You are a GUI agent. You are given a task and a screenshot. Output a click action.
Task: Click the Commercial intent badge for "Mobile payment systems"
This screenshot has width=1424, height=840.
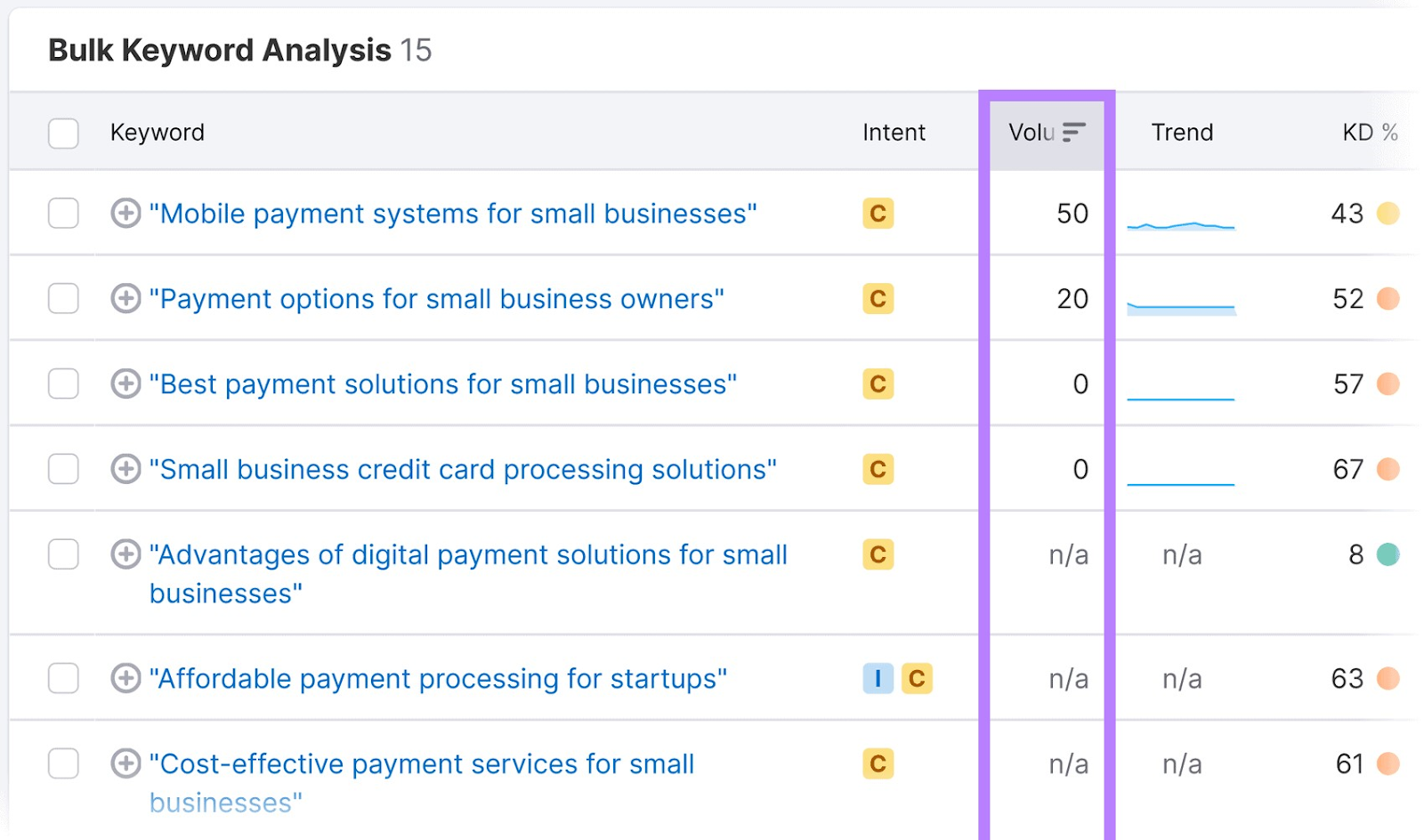click(878, 214)
